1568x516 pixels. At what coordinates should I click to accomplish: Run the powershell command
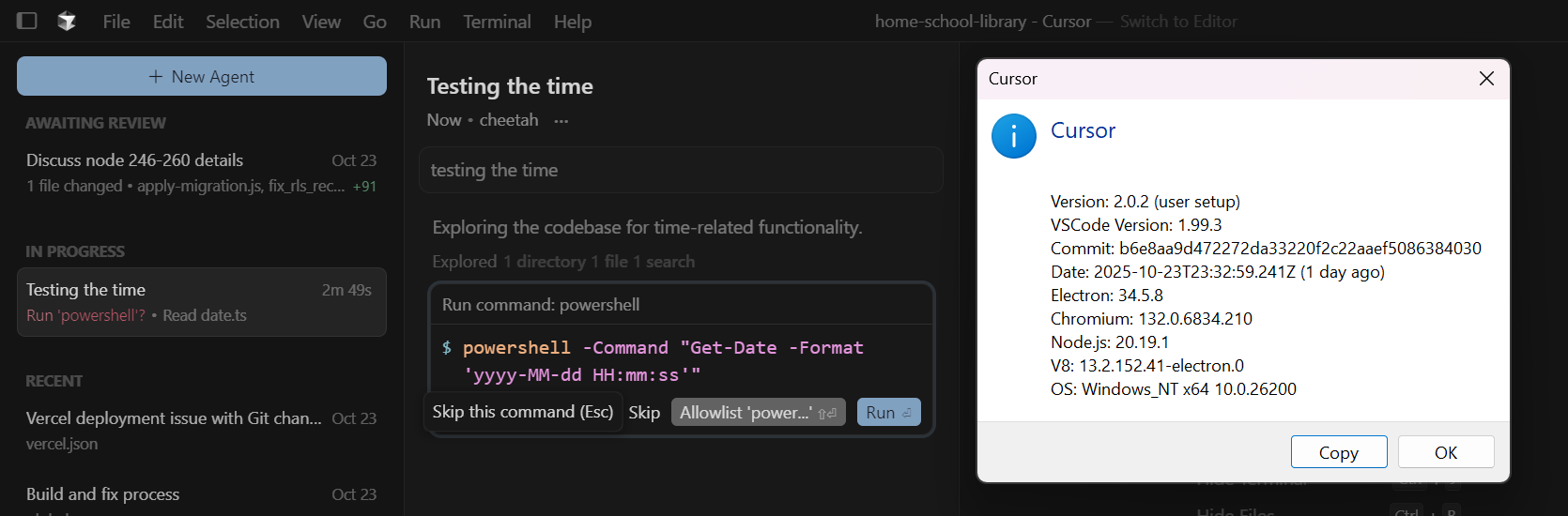pyautogui.click(x=888, y=413)
